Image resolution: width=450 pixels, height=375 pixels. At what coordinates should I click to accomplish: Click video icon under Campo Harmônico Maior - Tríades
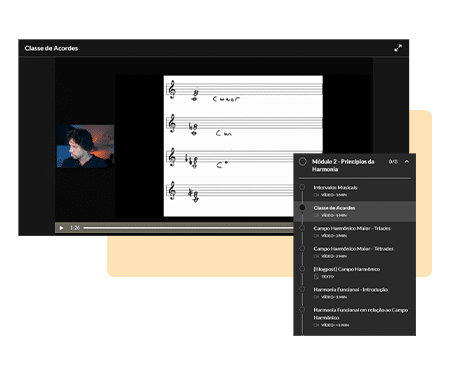(x=316, y=236)
